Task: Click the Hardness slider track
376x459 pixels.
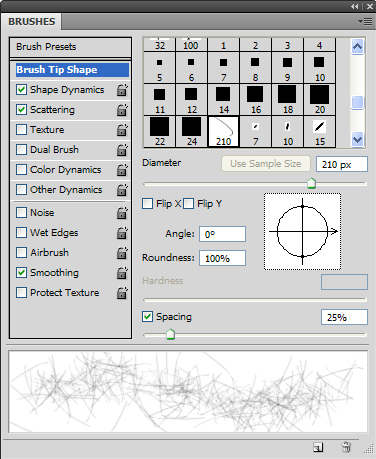Action: (x=255, y=300)
